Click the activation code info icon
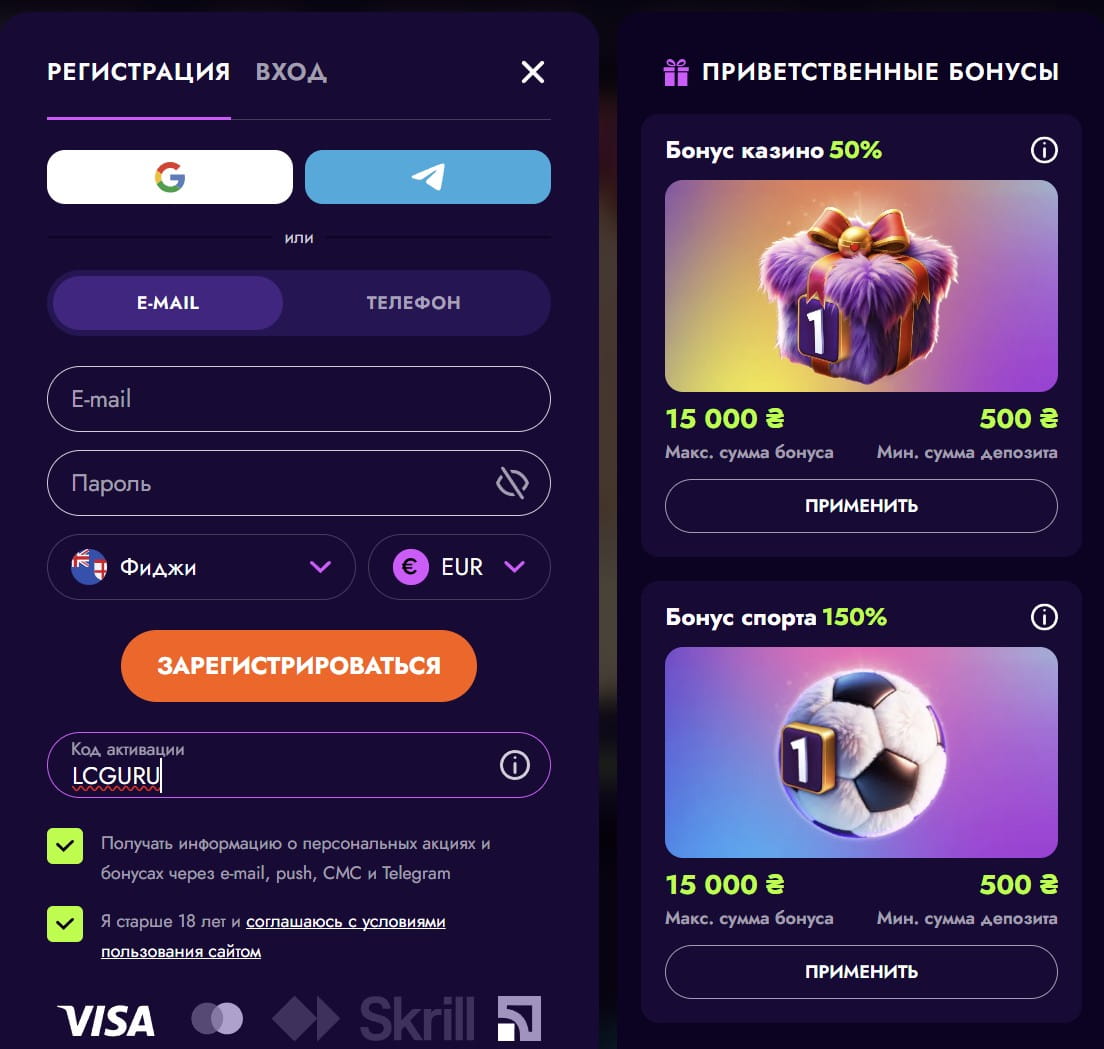The width and height of the screenshot is (1104, 1049). point(515,765)
